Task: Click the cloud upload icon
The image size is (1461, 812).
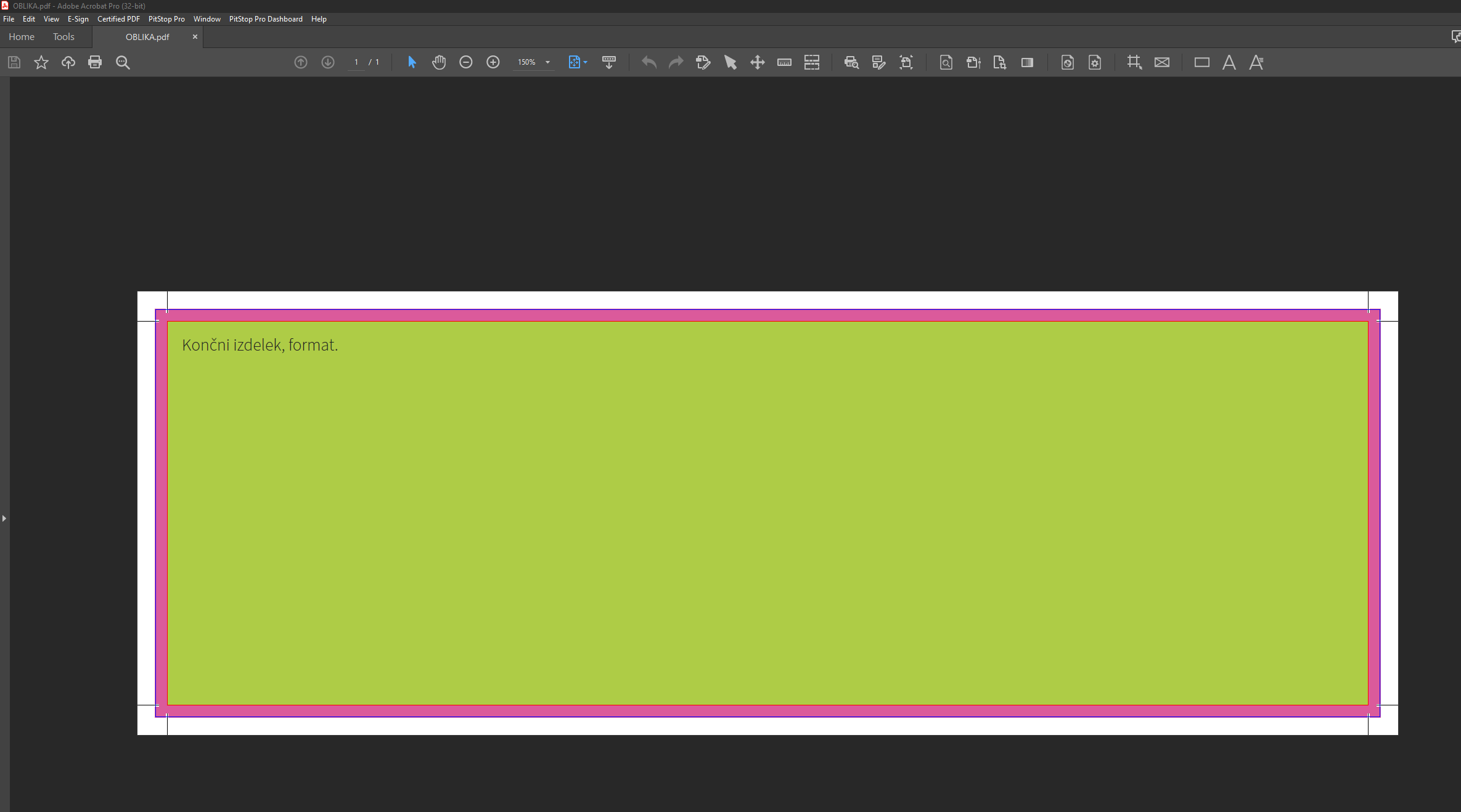Action: click(68, 62)
